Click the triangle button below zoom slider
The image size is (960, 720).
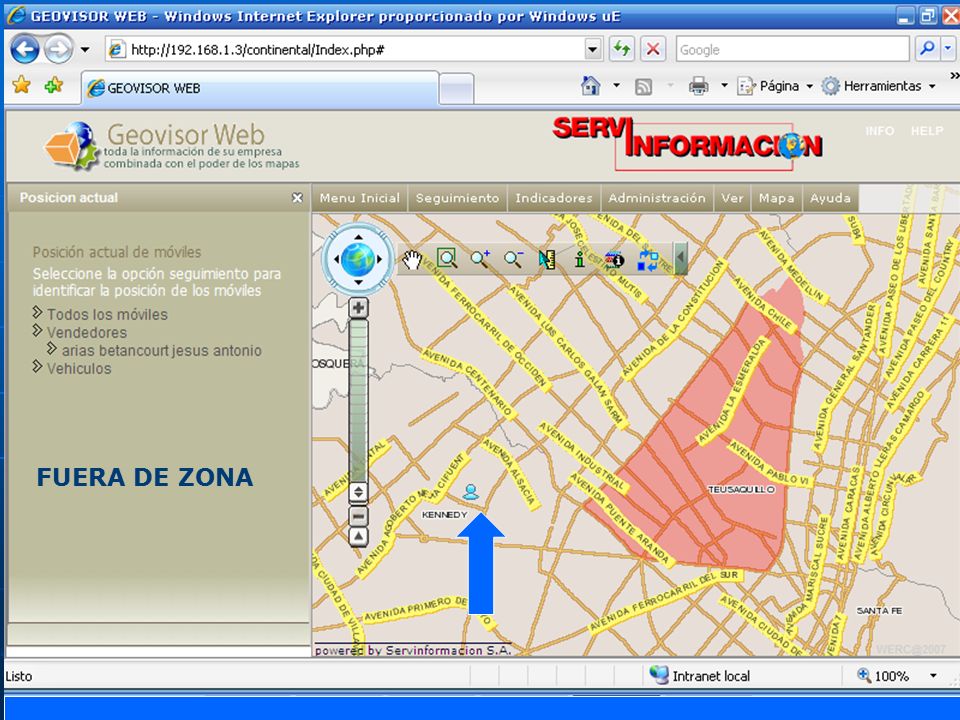358,537
